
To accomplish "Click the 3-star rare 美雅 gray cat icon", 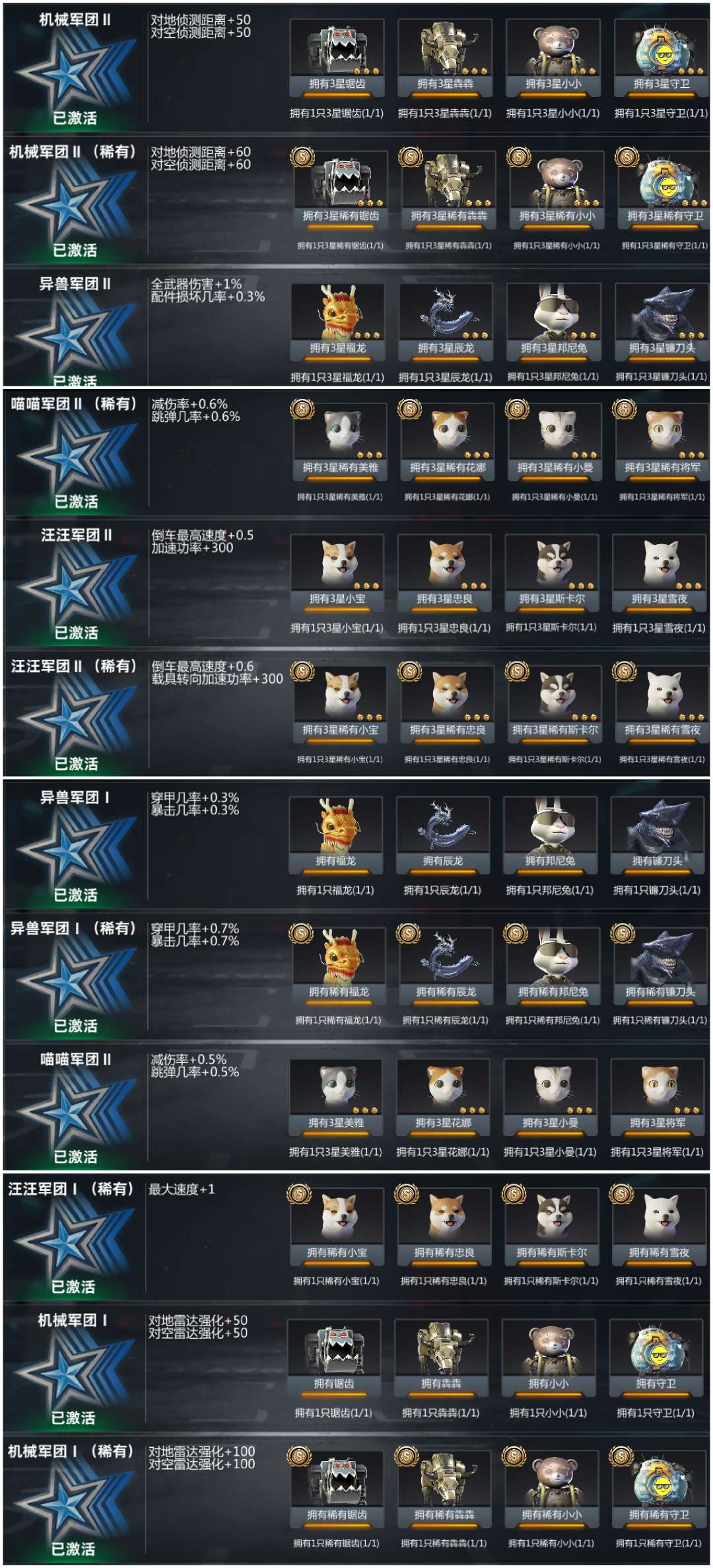I will [339, 442].
